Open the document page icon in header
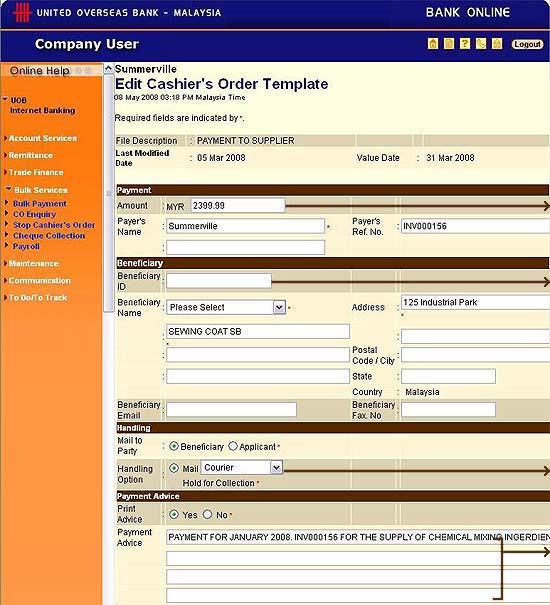 (449, 44)
